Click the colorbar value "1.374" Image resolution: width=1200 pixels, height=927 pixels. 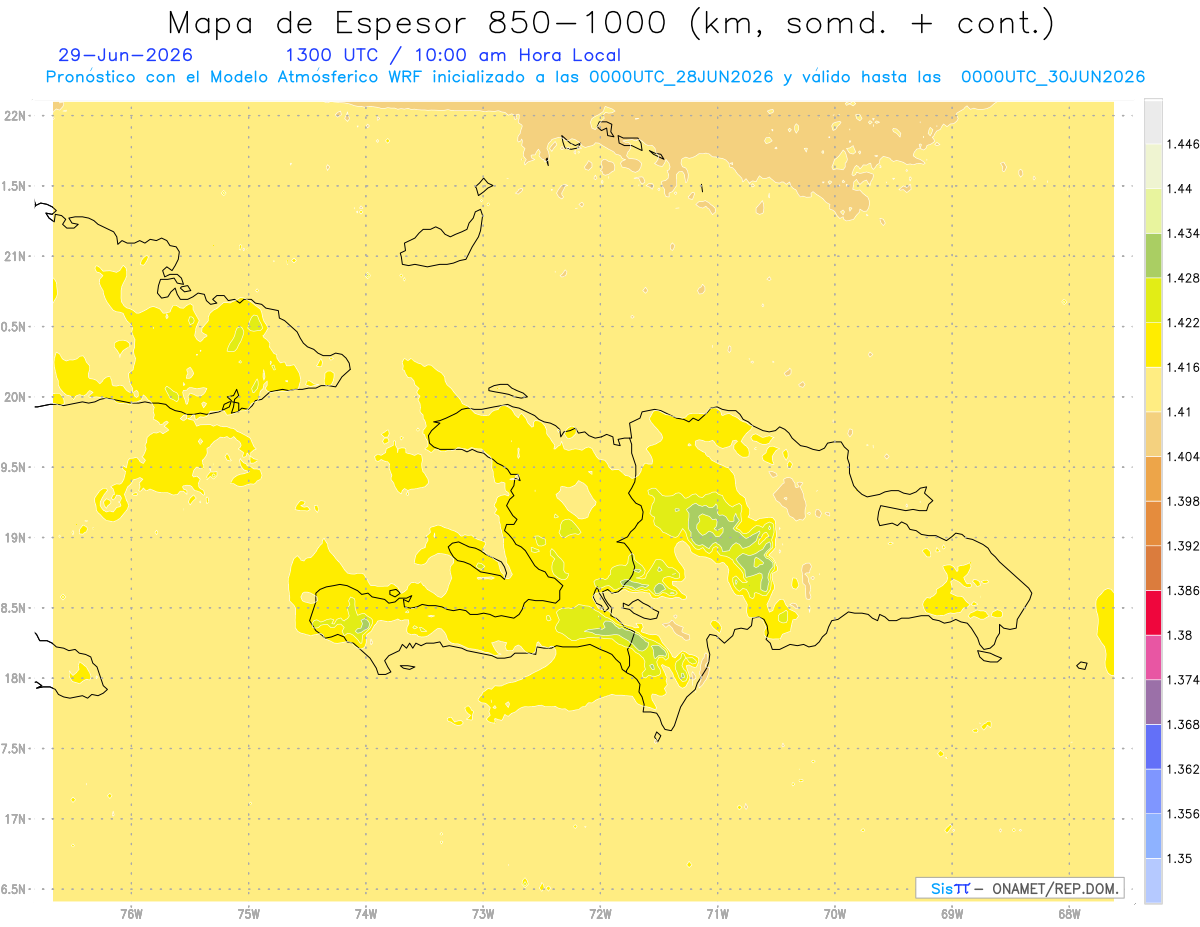coord(1183,680)
